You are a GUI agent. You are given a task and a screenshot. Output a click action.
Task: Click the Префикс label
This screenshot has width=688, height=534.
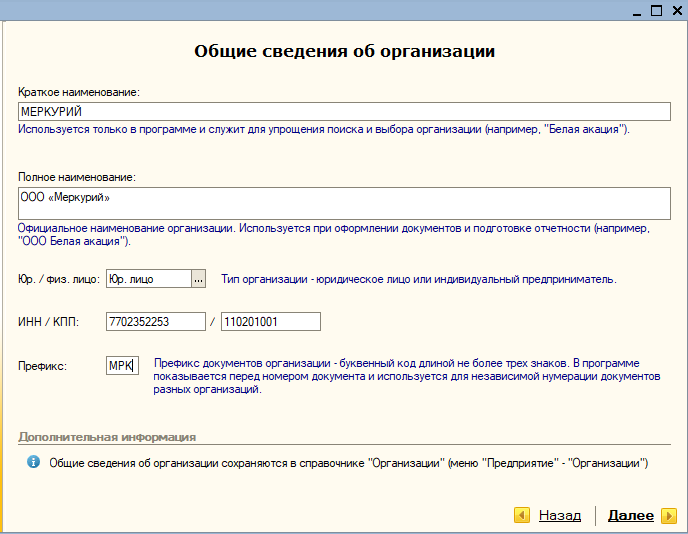(x=43, y=366)
